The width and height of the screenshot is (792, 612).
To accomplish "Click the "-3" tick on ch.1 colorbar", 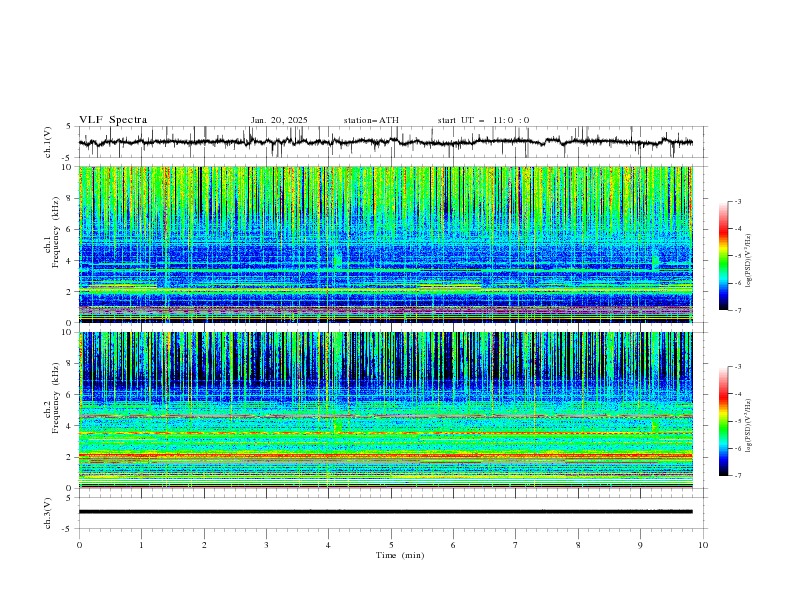I will (x=738, y=201).
